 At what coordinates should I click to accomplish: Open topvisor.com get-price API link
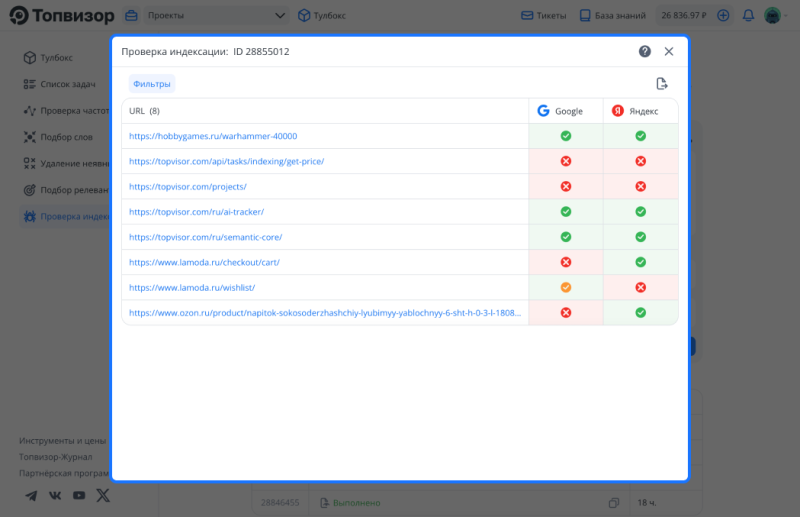[x=227, y=161]
